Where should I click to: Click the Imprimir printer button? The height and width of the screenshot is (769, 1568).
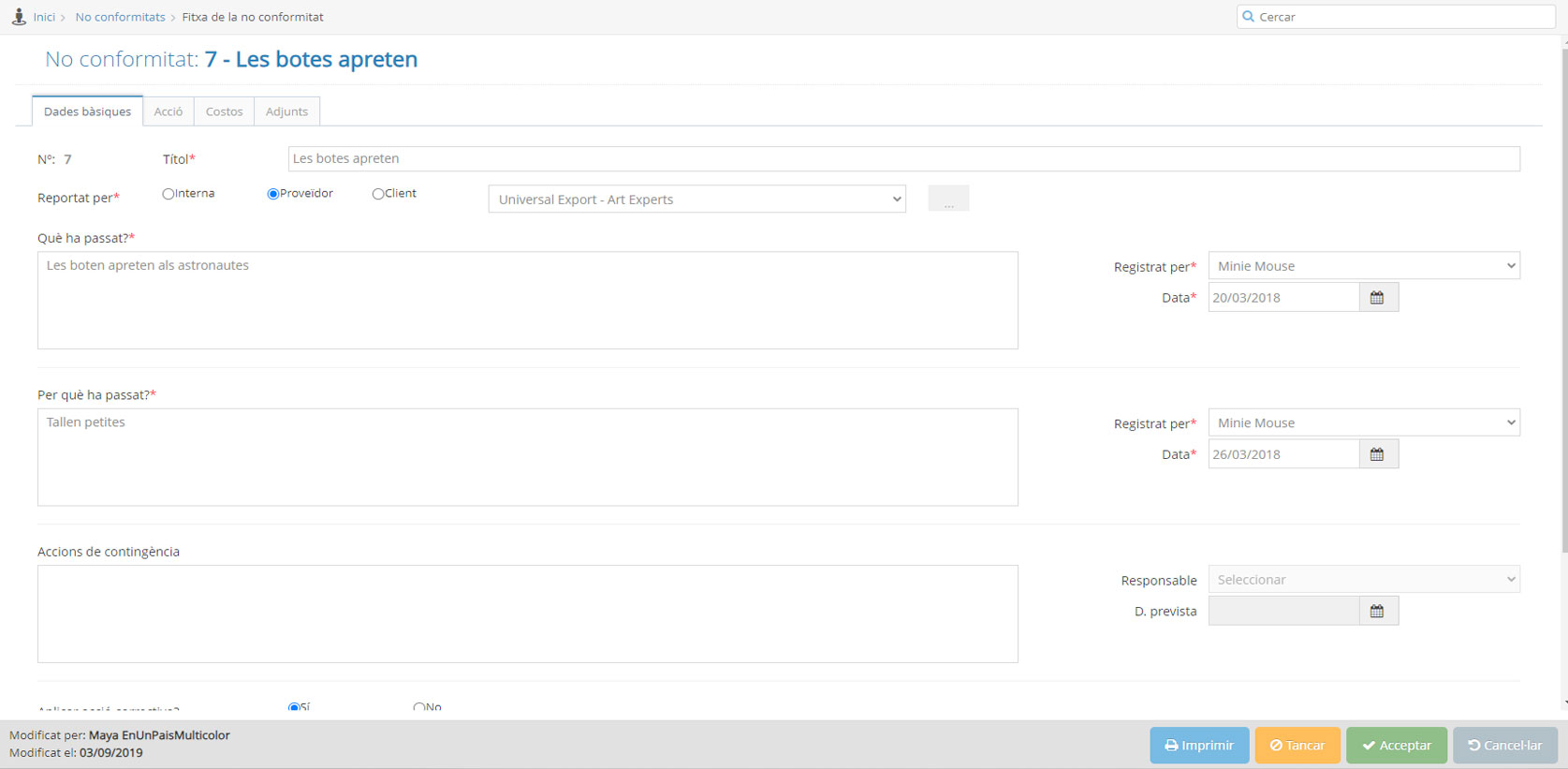click(x=1199, y=746)
